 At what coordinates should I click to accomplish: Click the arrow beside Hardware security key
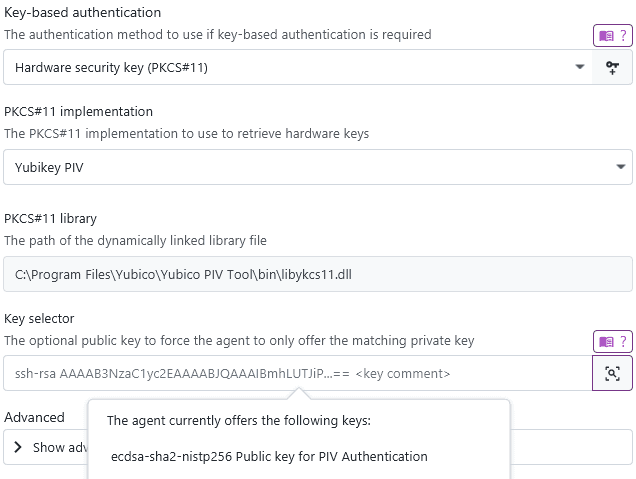point(580,67)
